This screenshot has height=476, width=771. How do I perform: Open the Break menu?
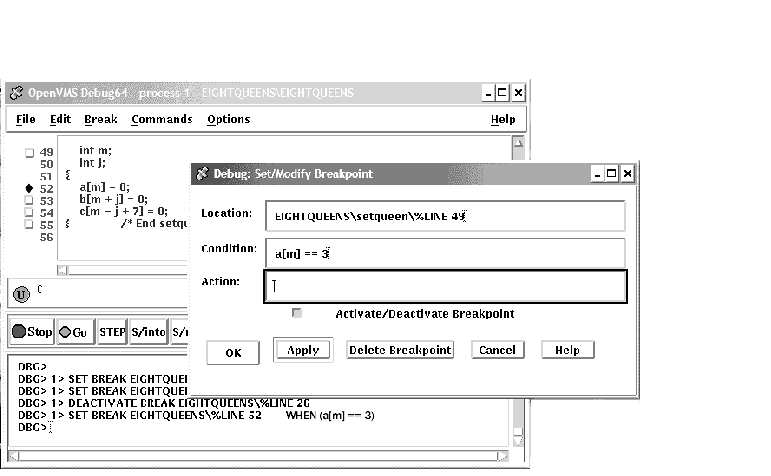click(100, 119)
